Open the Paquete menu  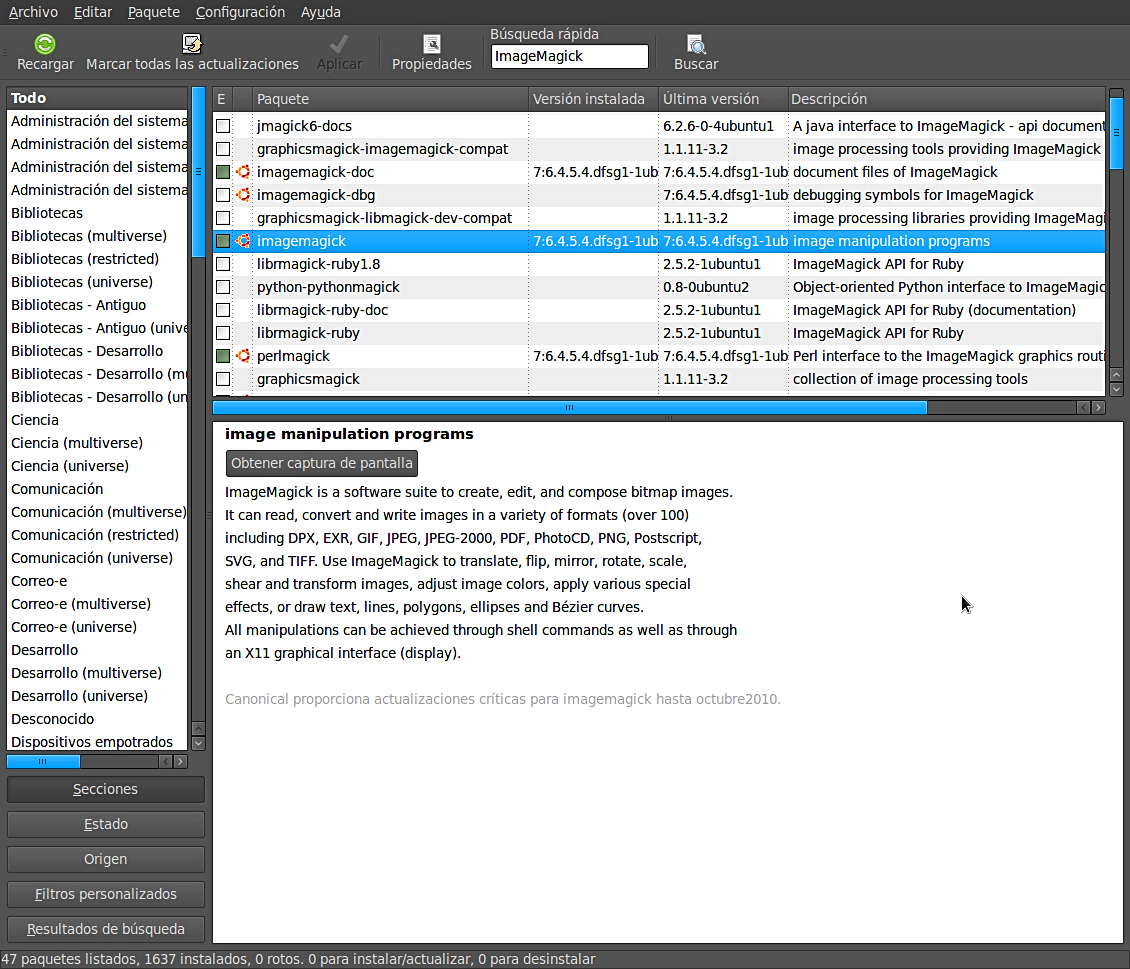[154, 12]
